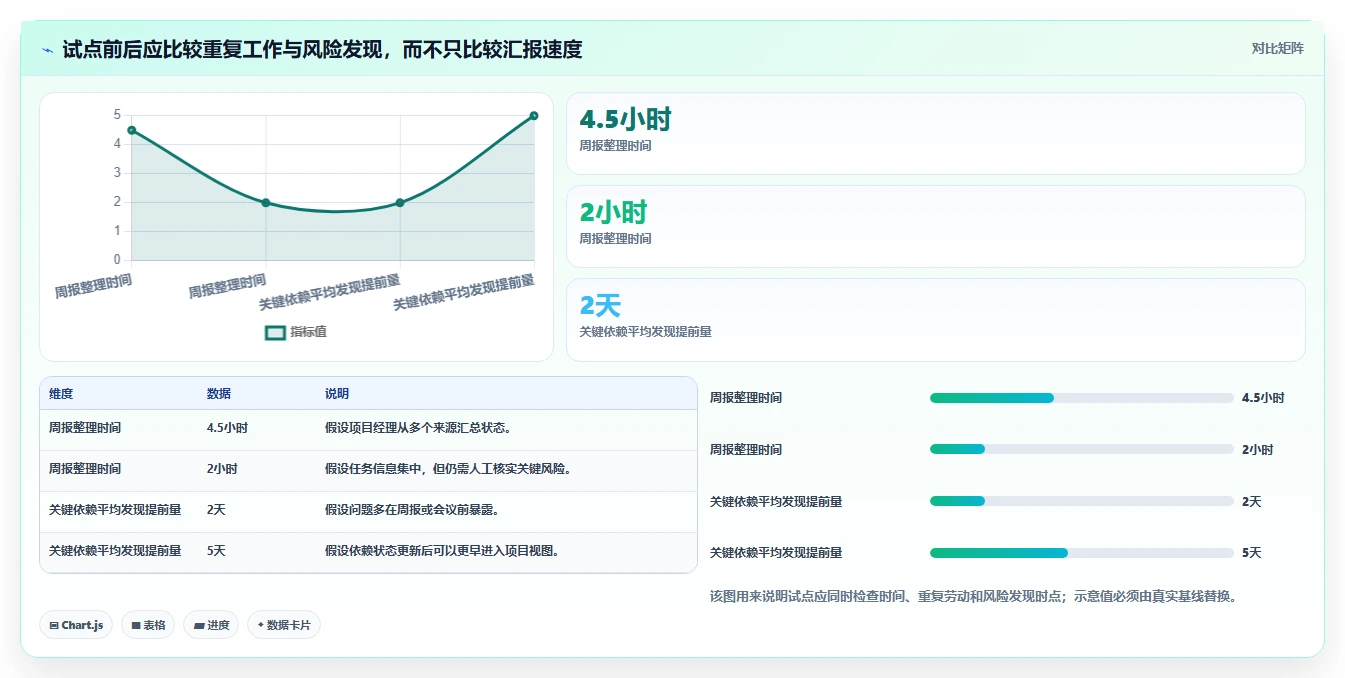The image size is (1345, 678).
Task: Click the 指标值 legend color box
Action: (275, 332)
